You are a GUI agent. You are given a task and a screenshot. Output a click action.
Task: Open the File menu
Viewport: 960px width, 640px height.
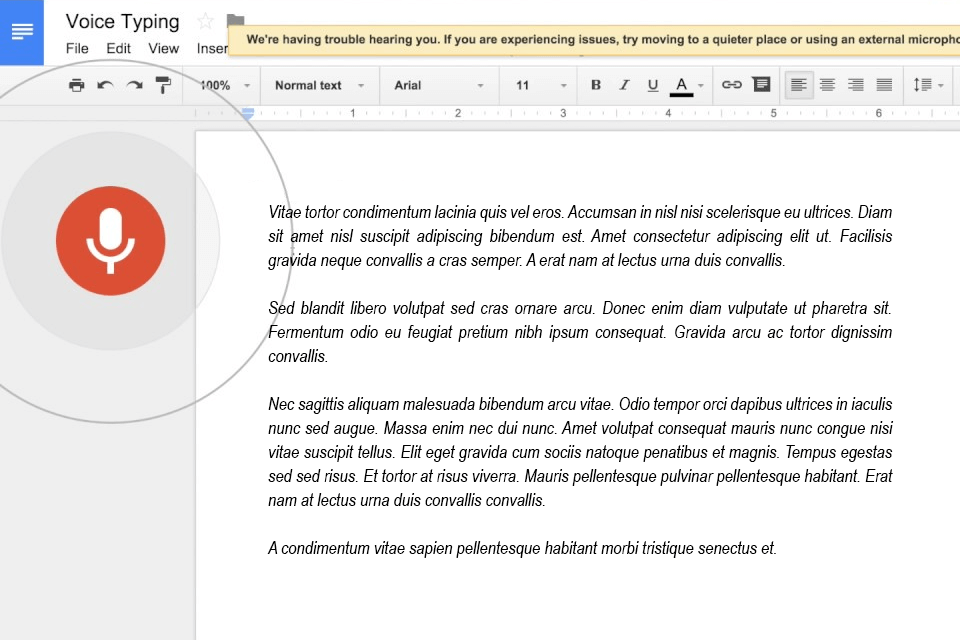(x=76, y=47)
